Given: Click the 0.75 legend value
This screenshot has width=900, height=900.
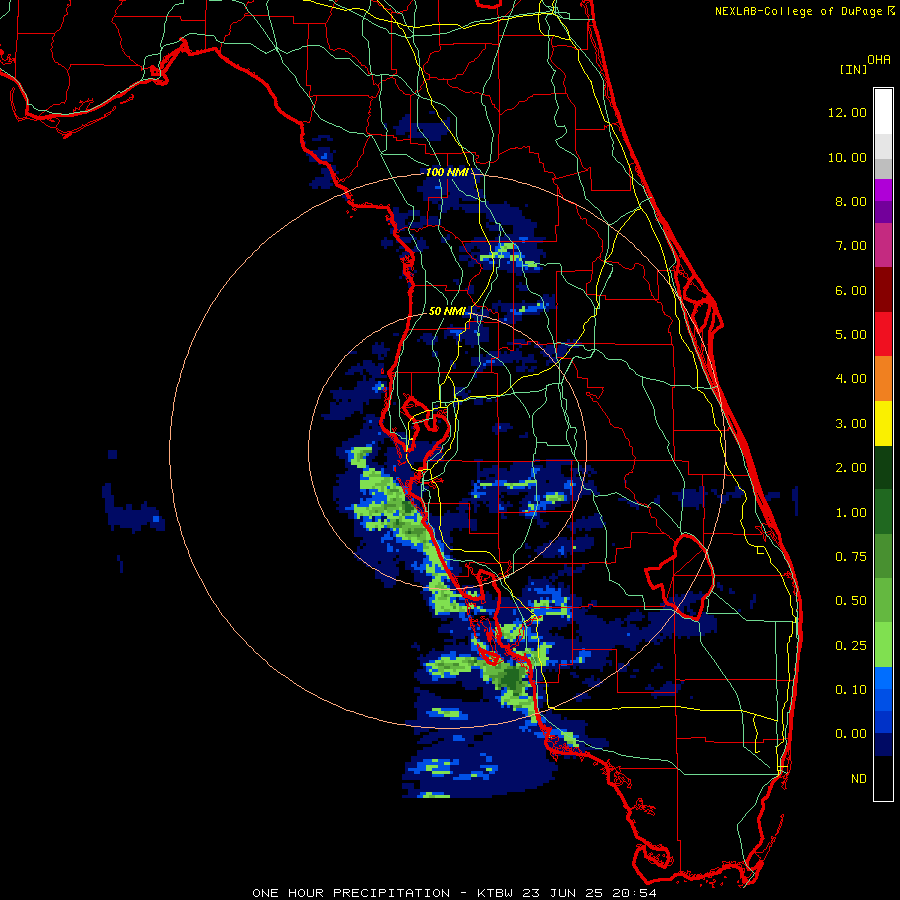Looking at the screenshot, I should coord(851,557).
